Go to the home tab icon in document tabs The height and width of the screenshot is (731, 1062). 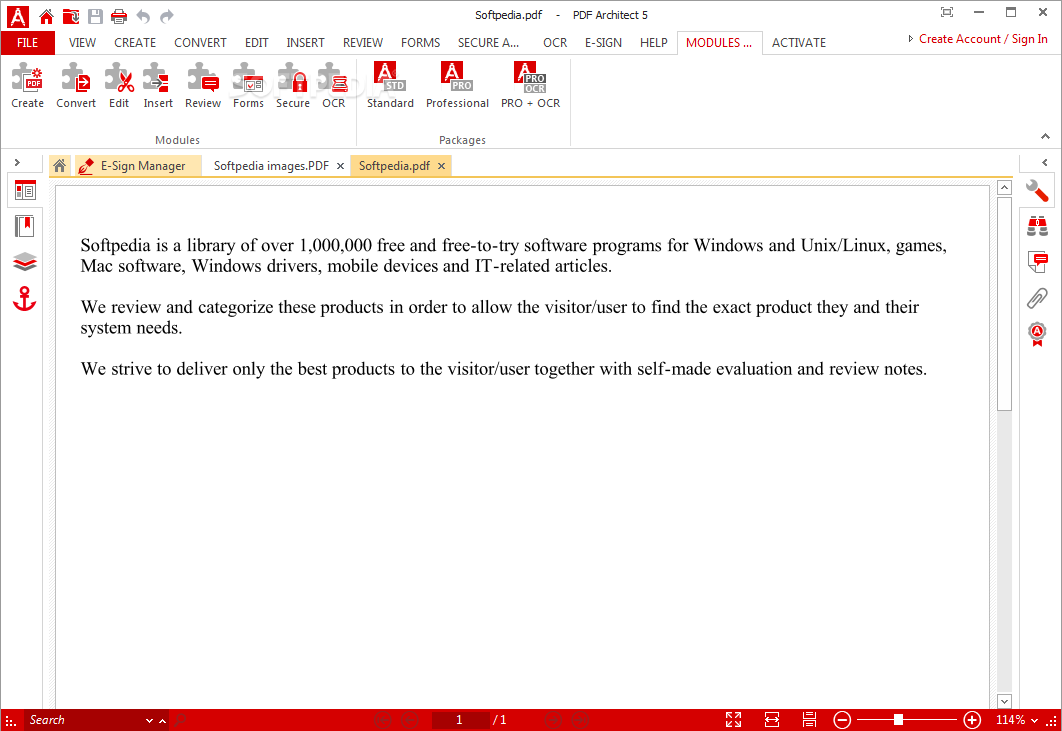(60, 165)
